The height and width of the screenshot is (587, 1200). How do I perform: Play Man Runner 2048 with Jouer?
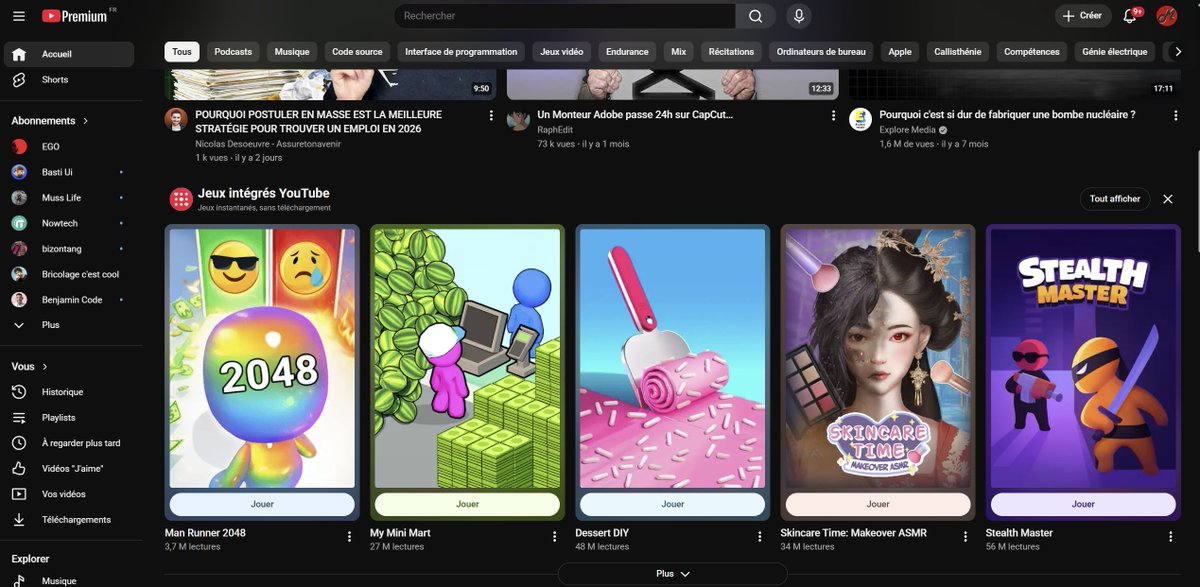point(262,504)
